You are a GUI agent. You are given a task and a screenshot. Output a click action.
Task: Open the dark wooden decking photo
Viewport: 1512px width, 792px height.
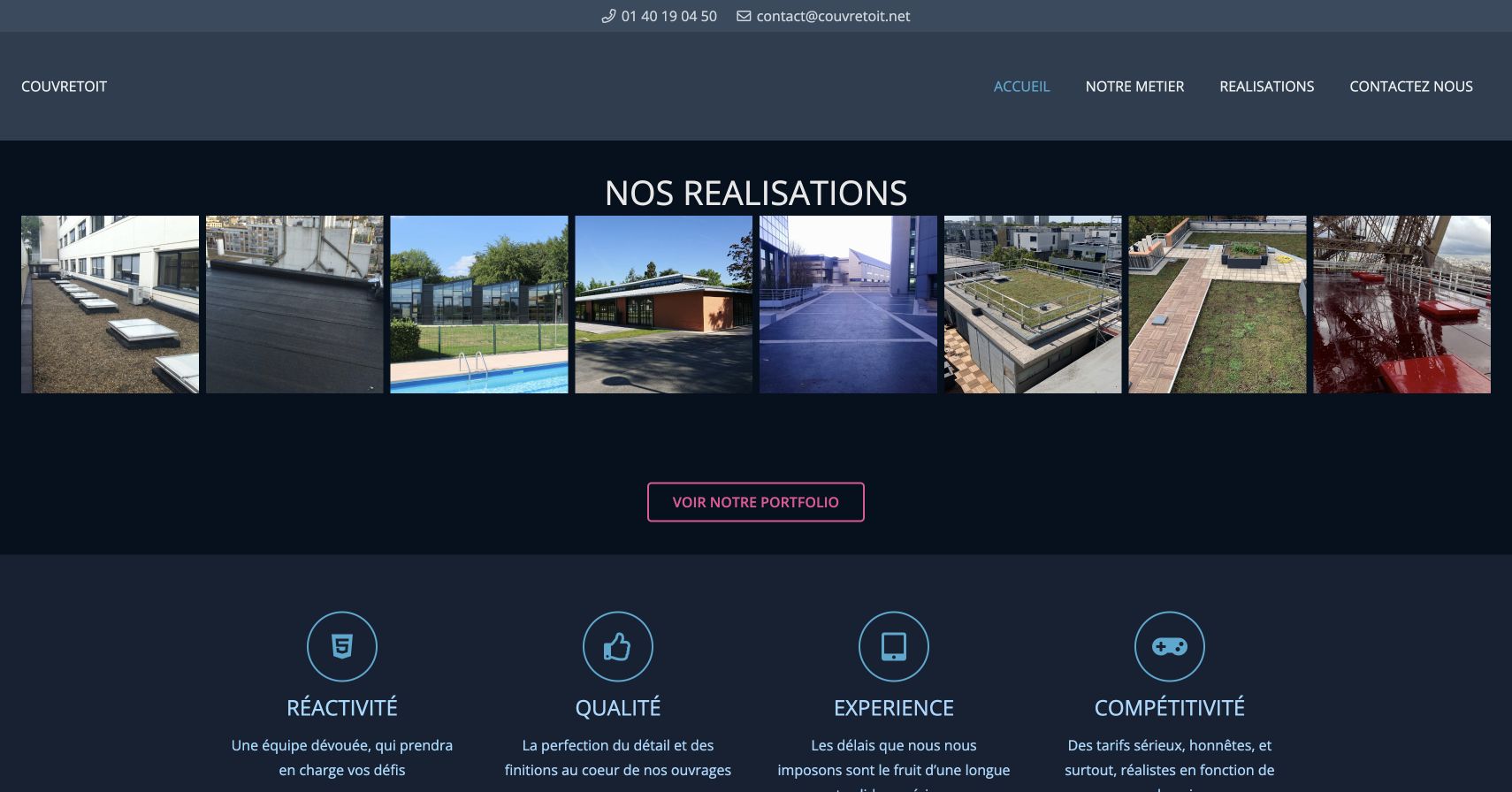[x=294, y=304]
